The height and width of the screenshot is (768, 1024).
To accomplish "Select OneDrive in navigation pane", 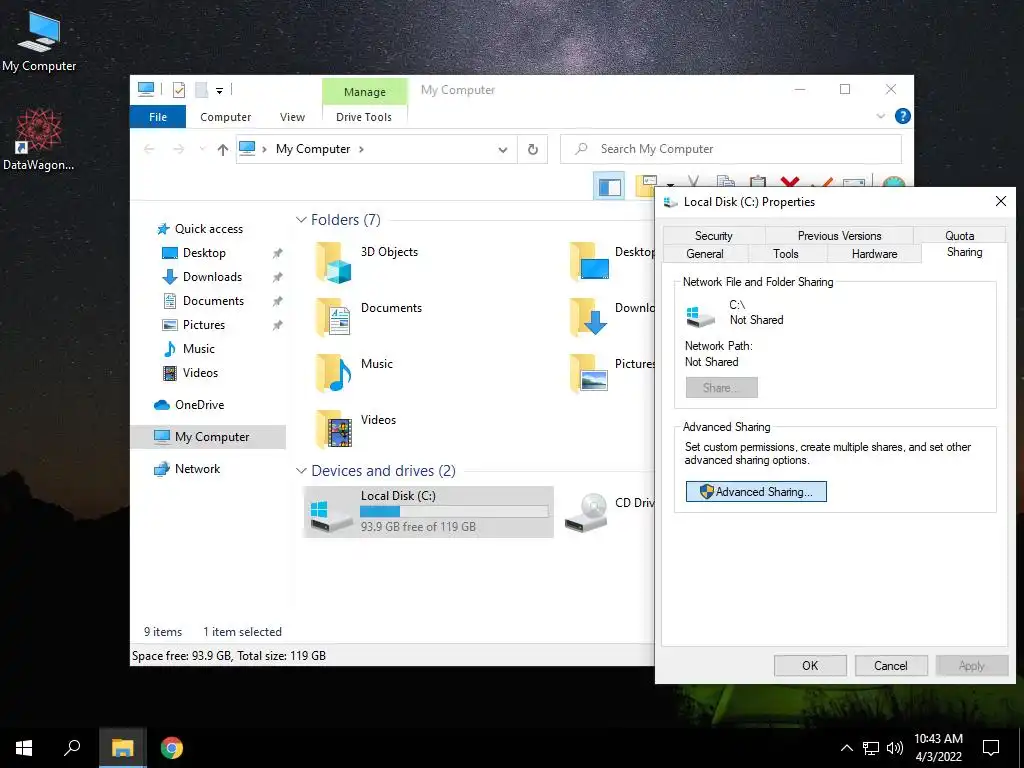I will [x=199, y=405].
